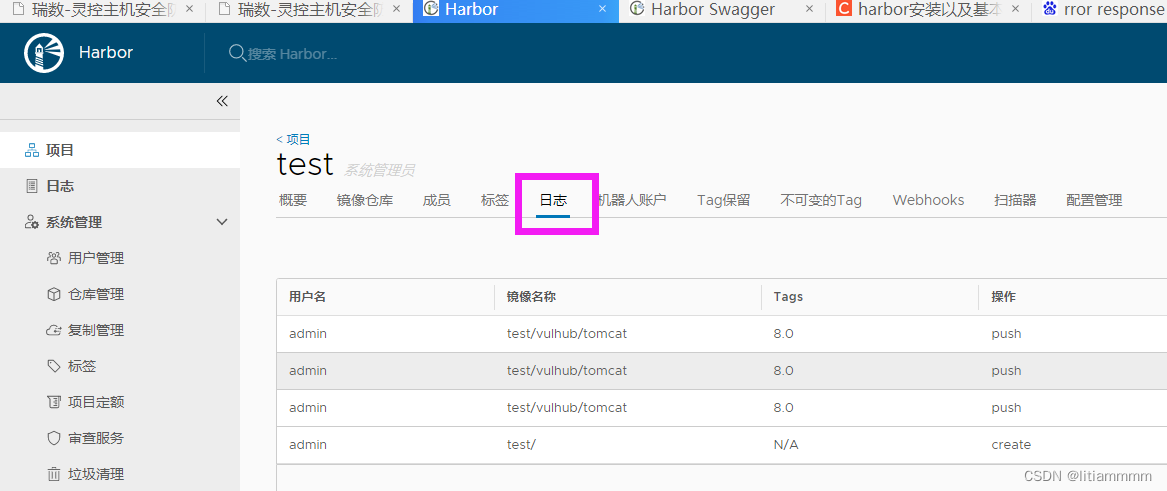
Task: Click the 系统管理 gear-user icon
Action: click(32, 222)
